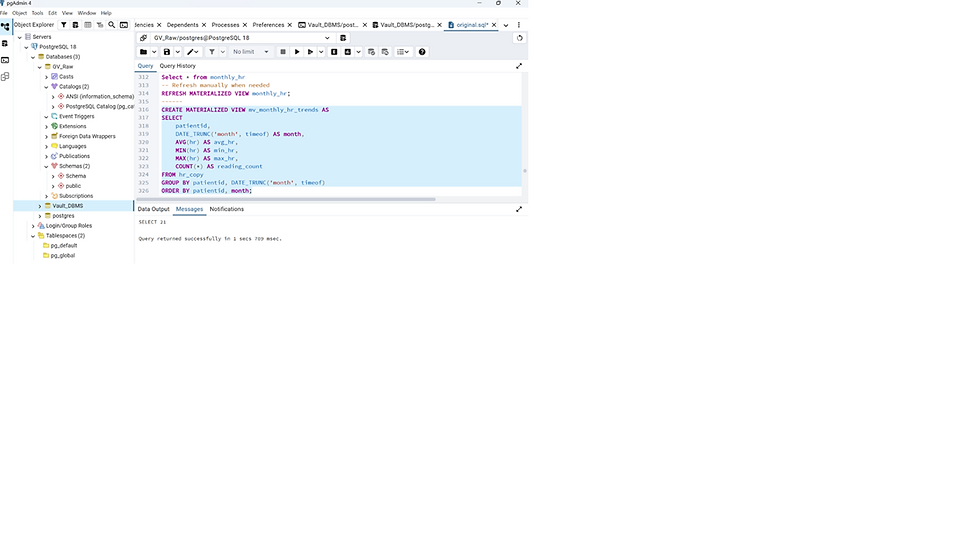
Task: Click PSQL Tool icon in Object Explorer toolbar
Action: [x=124, y=25]
